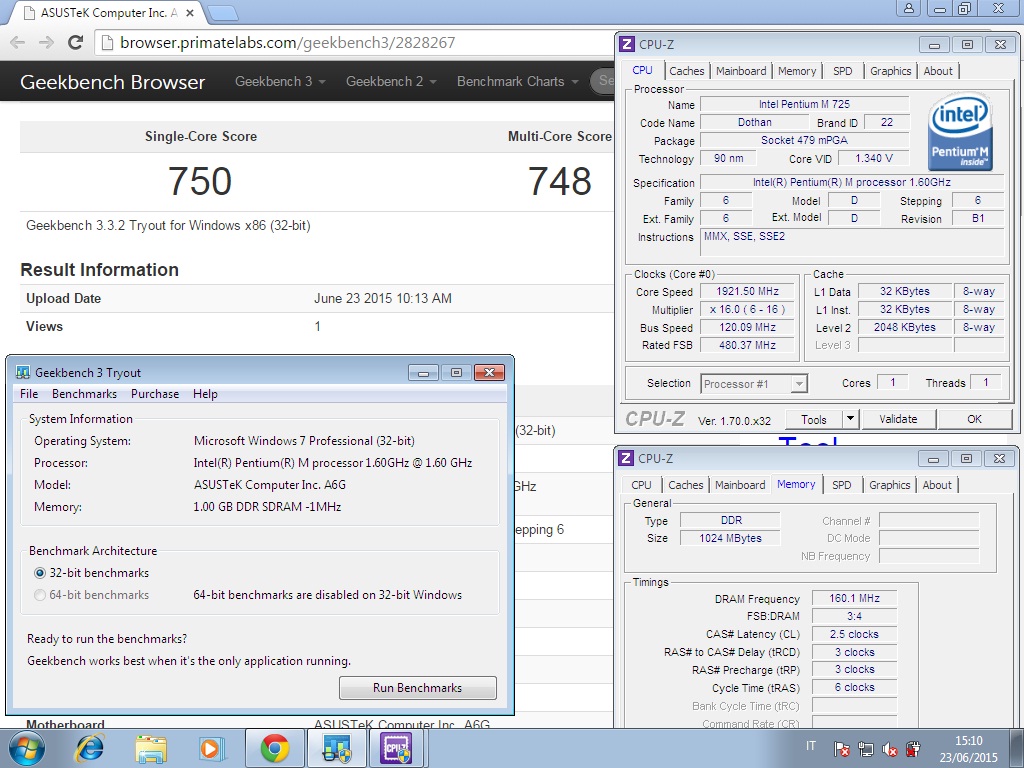Open a new Chrome tab
The width and height of the screenshot is (1024, 768).
tap(223, 12)
